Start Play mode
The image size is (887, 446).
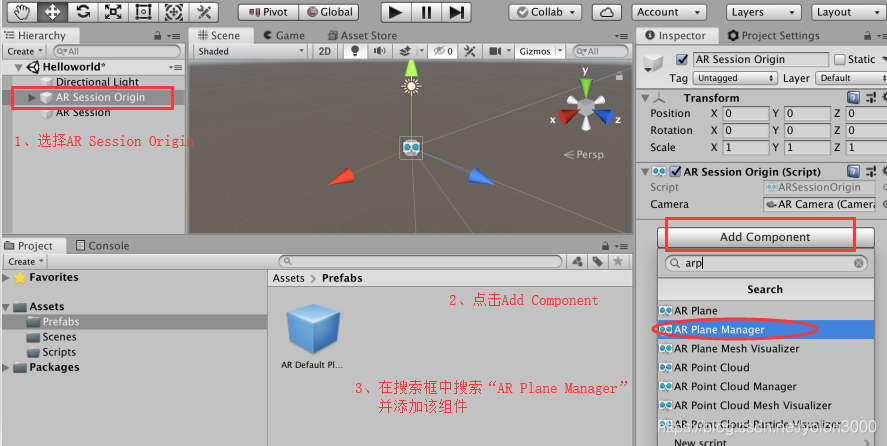pyautogui.click(x=396, y=12)
